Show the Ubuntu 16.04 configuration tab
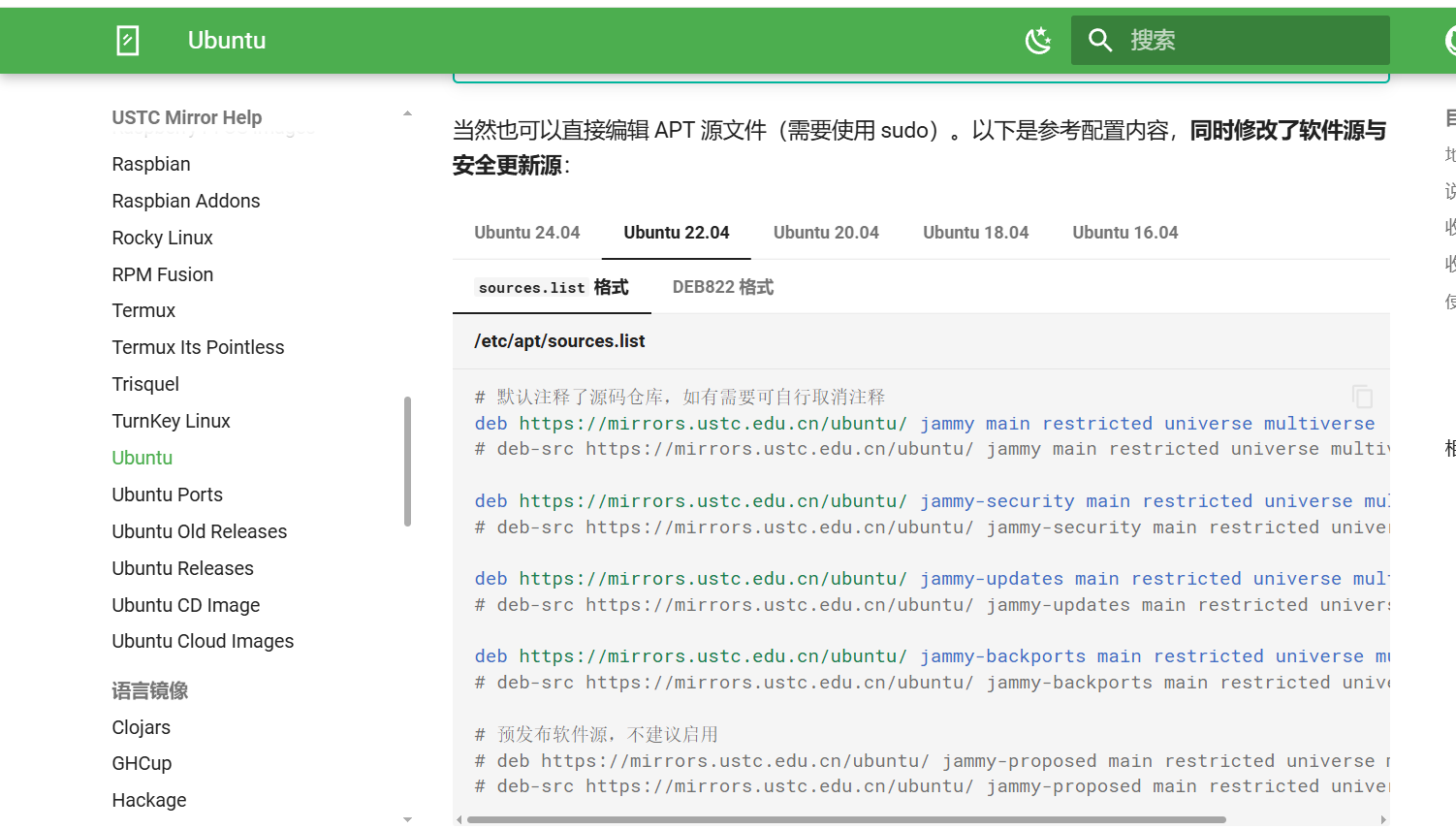Screen dimensions: 1456x830 click(x=1124, y=233)
